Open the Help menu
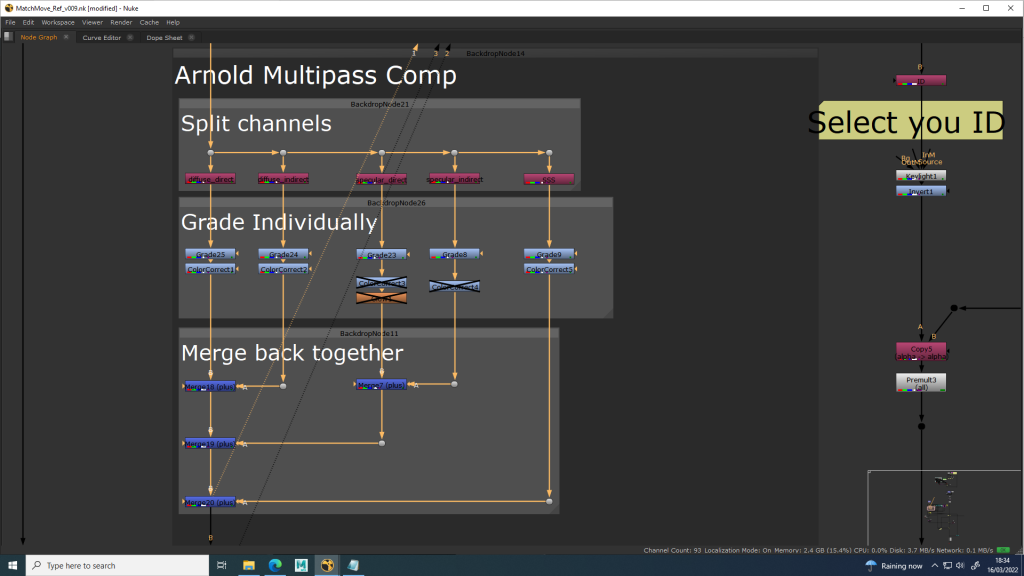 172,22
